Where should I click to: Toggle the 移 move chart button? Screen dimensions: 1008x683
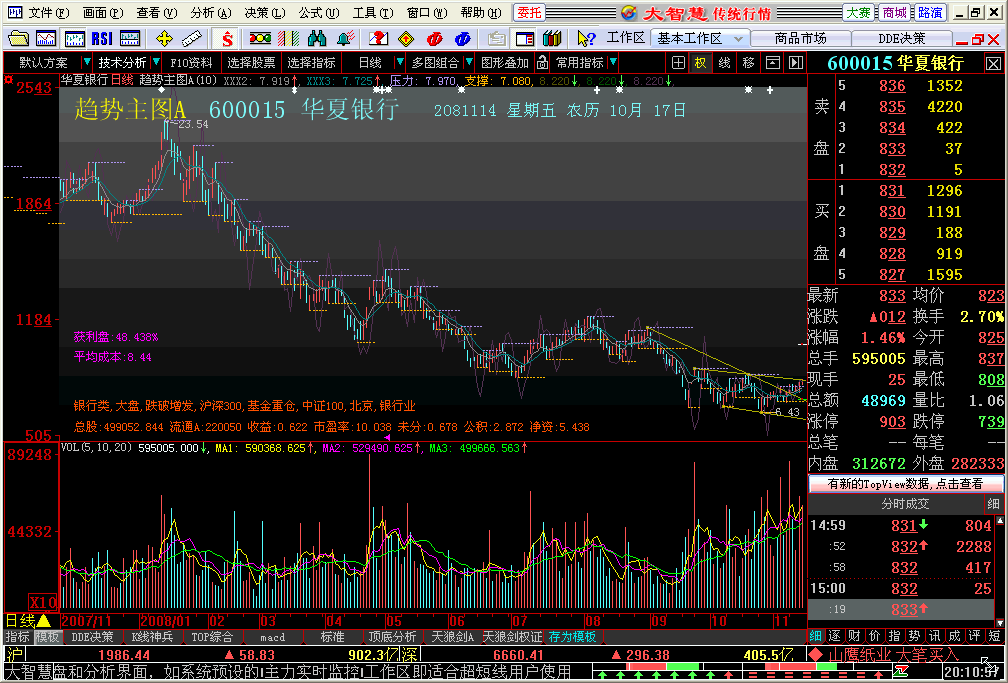748,62
